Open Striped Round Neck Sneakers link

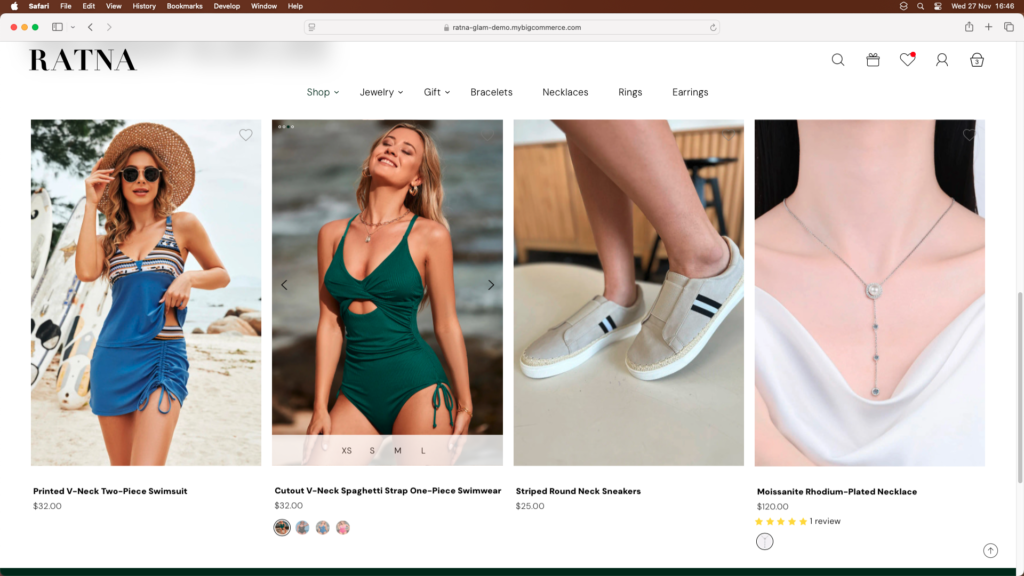click(x=578, y=491)
